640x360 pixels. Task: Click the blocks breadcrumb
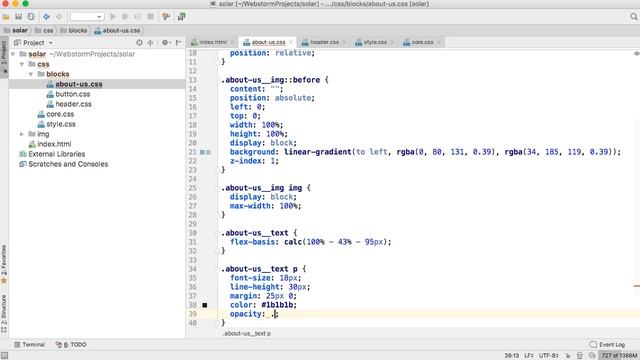(x=74, y=31)
